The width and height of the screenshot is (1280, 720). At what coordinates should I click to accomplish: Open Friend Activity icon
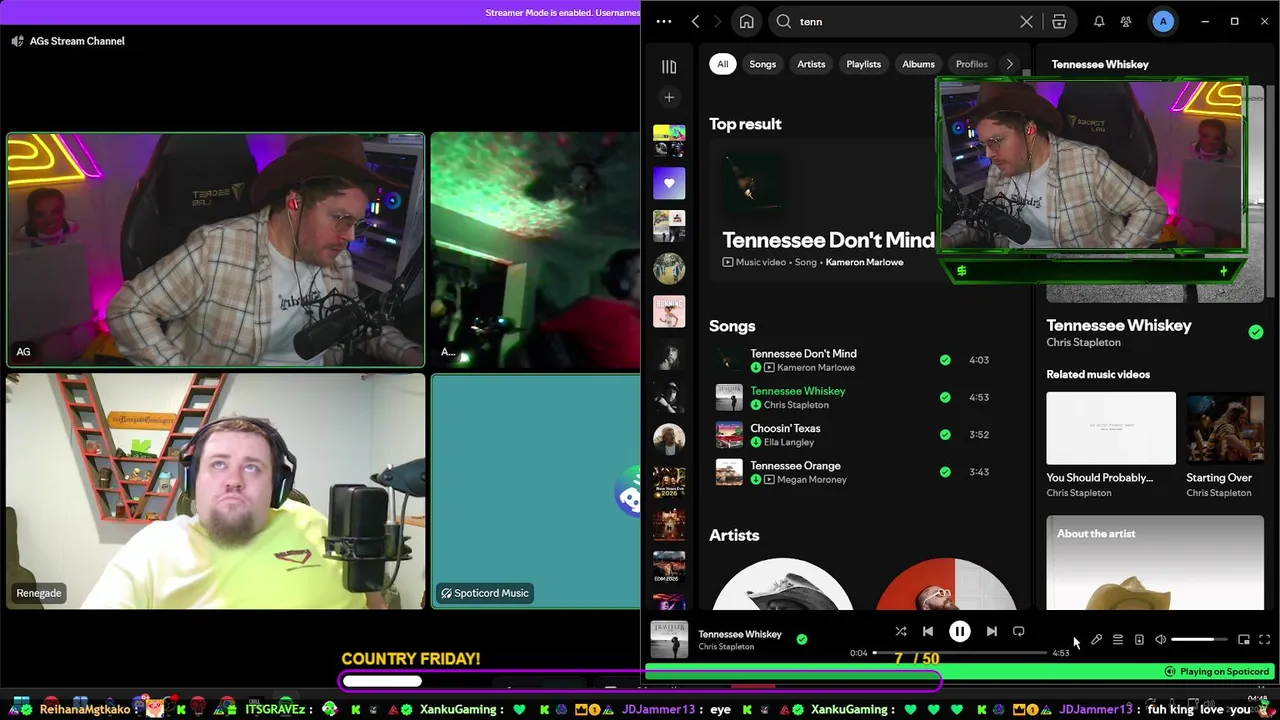[1126, 21]
